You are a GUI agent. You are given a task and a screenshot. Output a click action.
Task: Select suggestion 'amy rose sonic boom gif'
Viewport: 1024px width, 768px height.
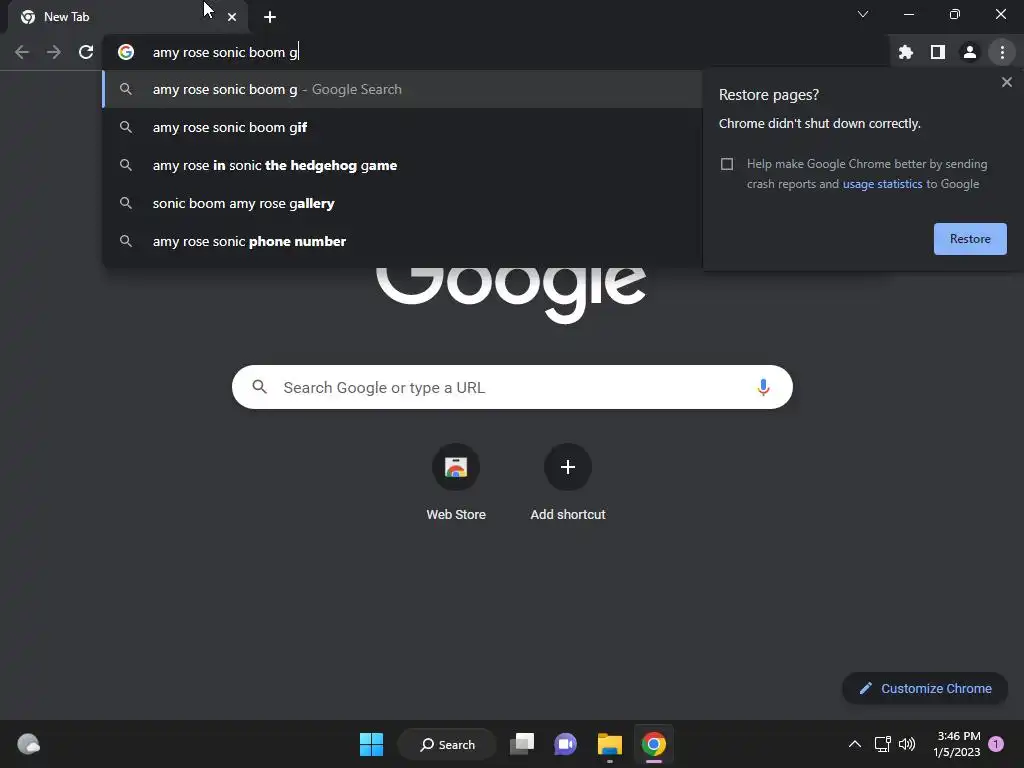(x=402, y=127)
